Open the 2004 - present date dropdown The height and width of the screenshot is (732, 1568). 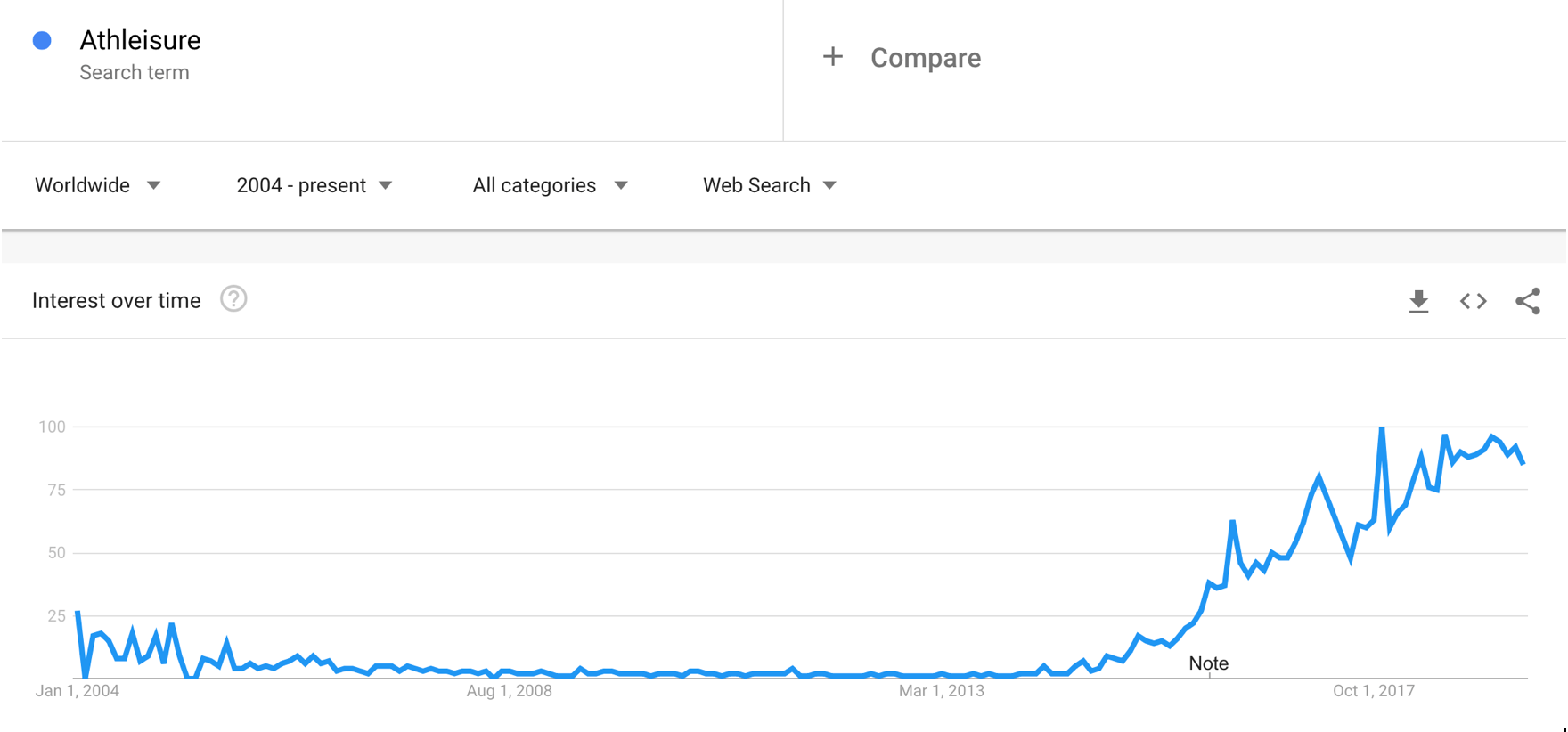click(314, 185)
